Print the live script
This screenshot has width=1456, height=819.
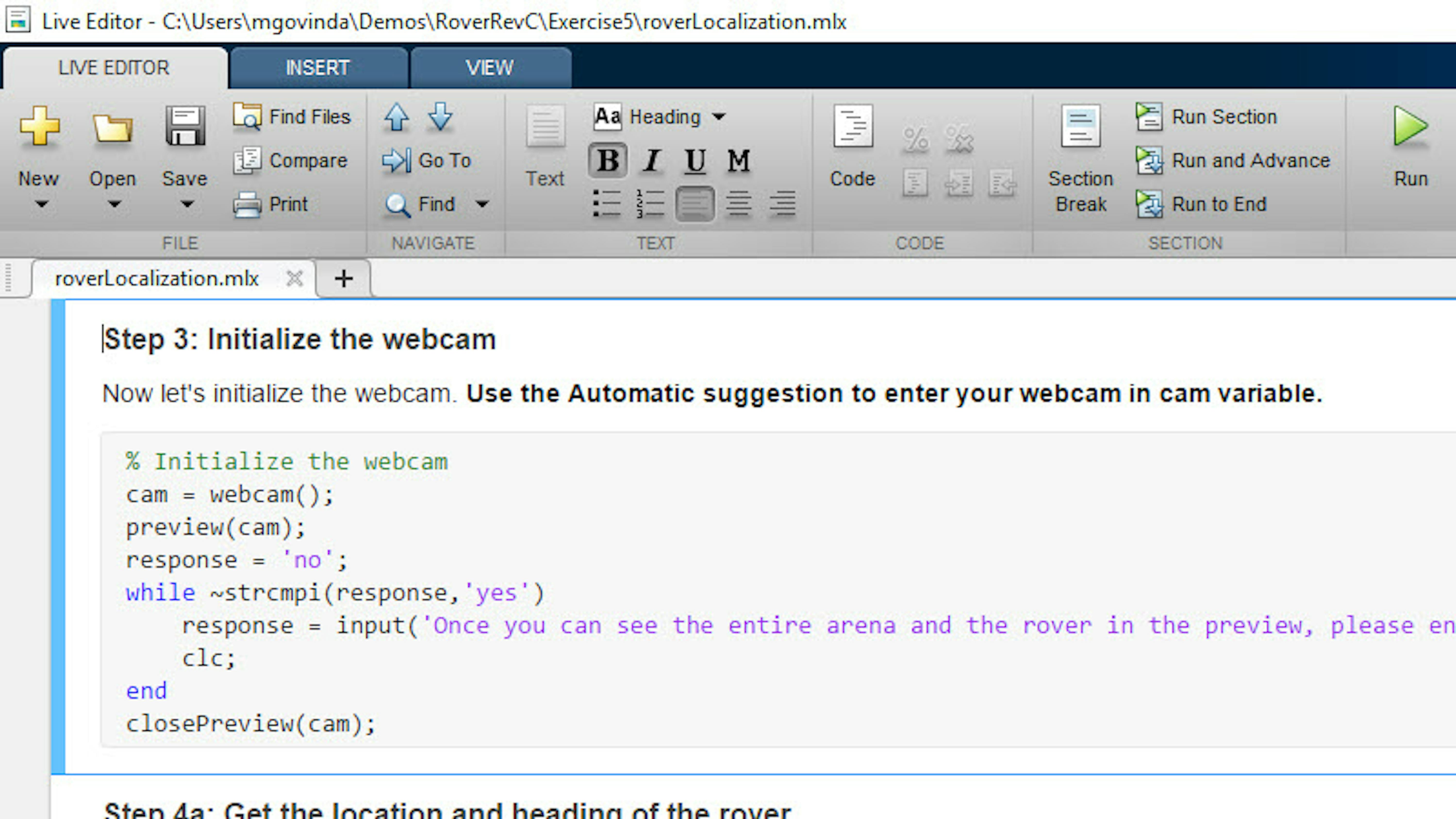pyautogui.click(x=271, y=204)
